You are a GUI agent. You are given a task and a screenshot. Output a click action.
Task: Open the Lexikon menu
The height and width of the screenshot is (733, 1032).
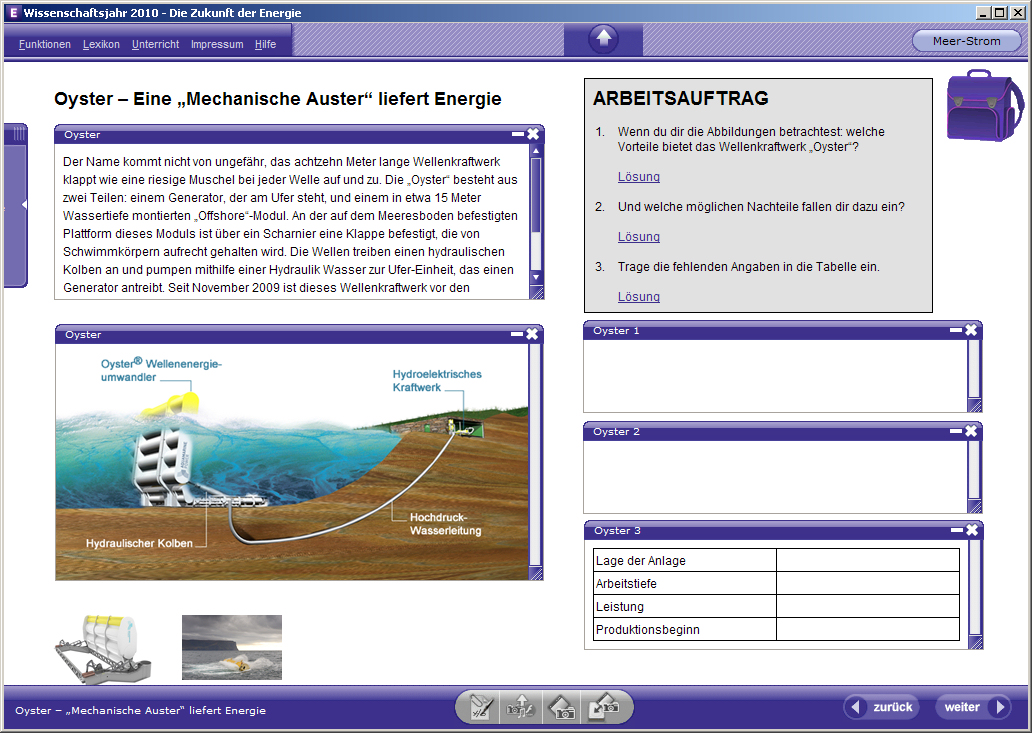(101, 44)
